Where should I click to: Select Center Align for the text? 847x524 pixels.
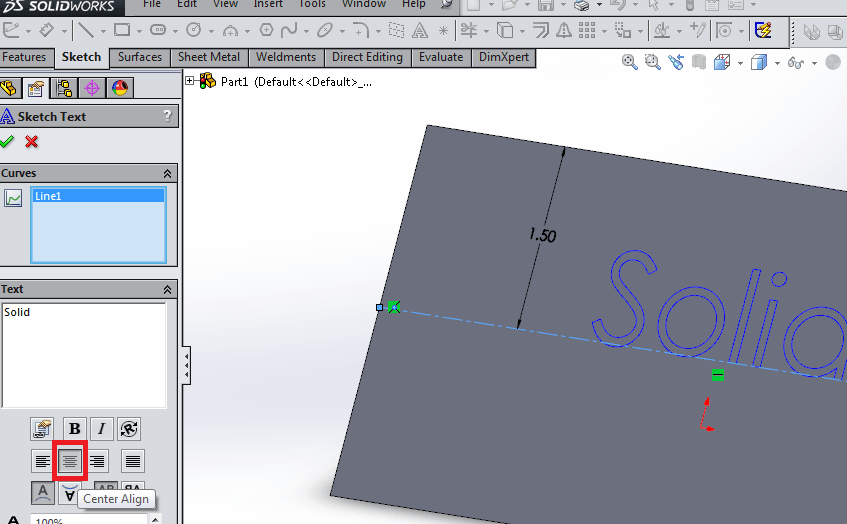pyautogui.click(x=70, y=461)
